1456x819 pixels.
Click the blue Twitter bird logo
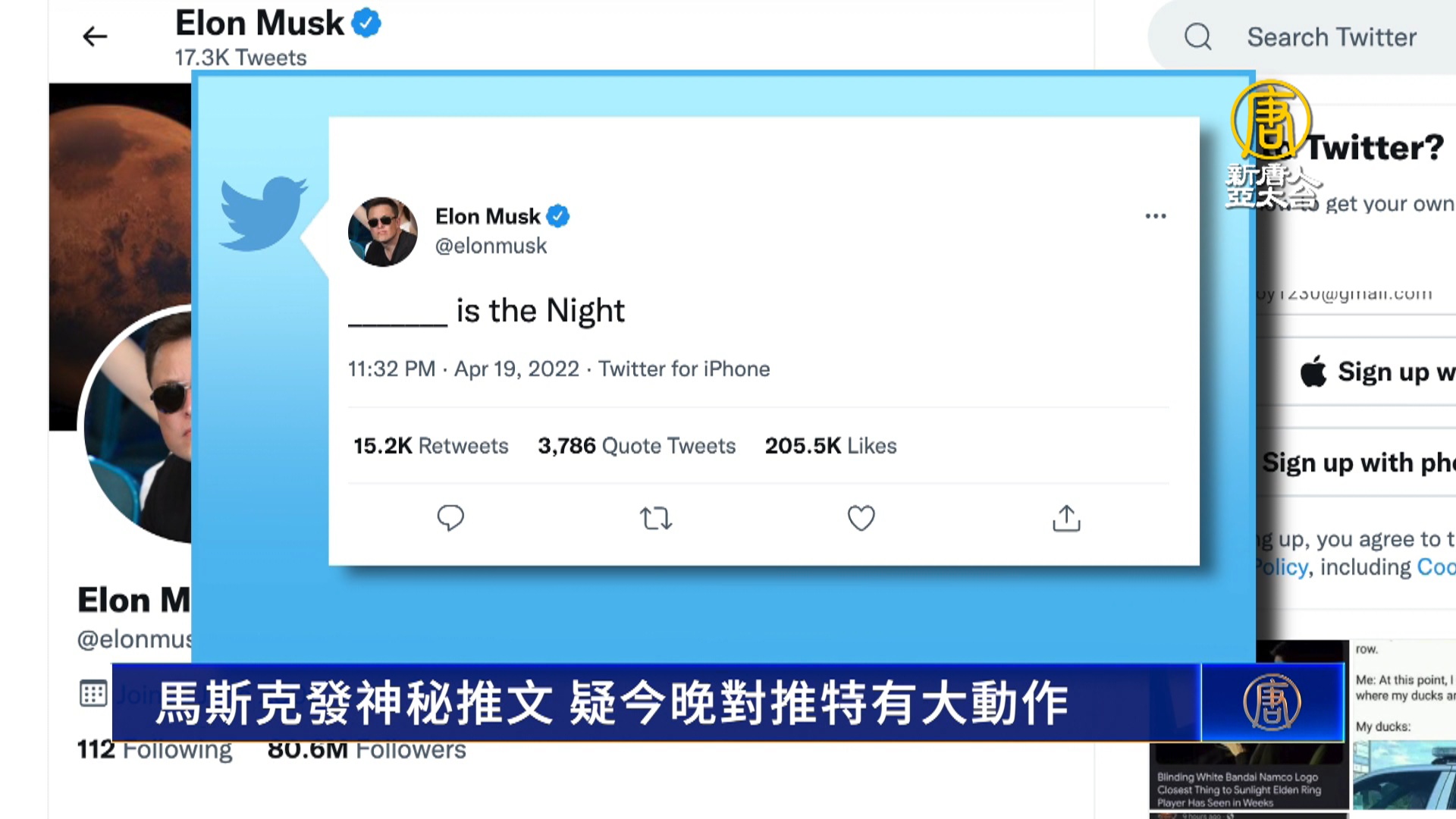(263, 214)
